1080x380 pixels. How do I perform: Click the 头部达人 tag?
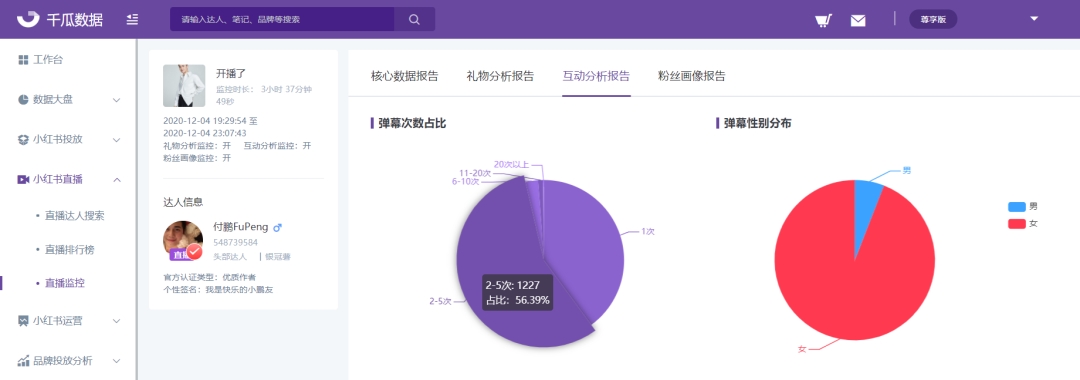(229, 257)
